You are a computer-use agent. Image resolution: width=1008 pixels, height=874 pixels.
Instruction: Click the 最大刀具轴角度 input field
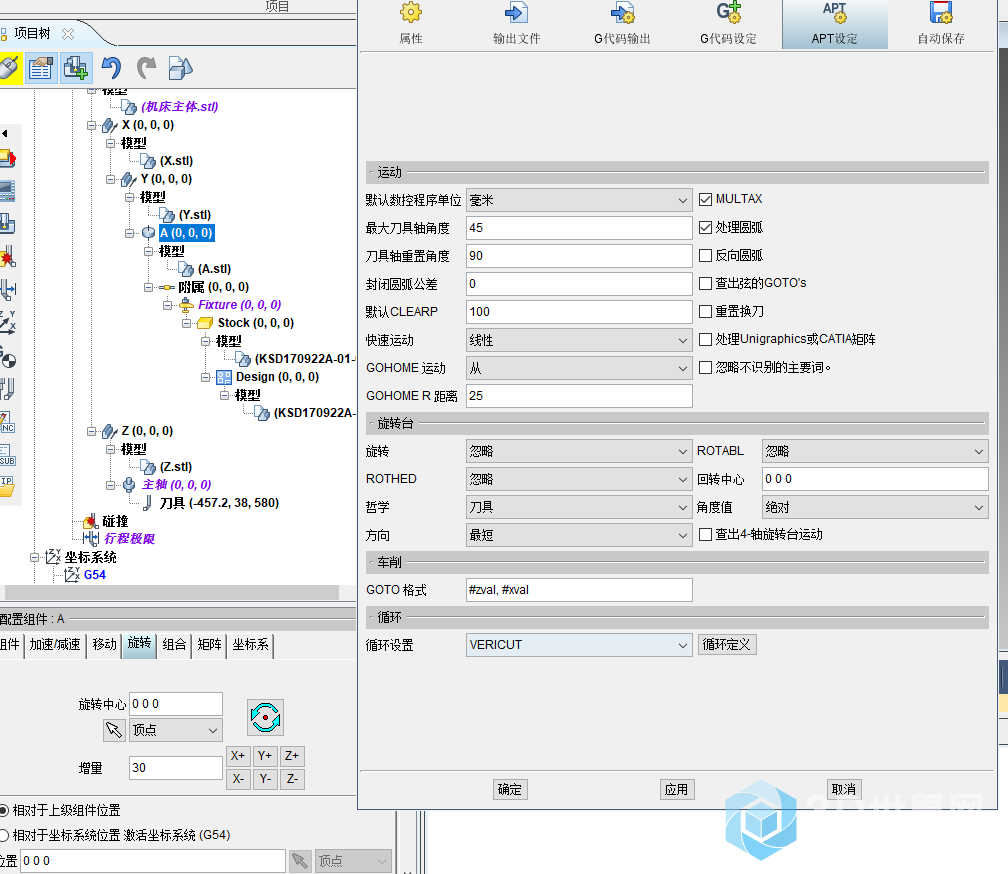(579, 228)
